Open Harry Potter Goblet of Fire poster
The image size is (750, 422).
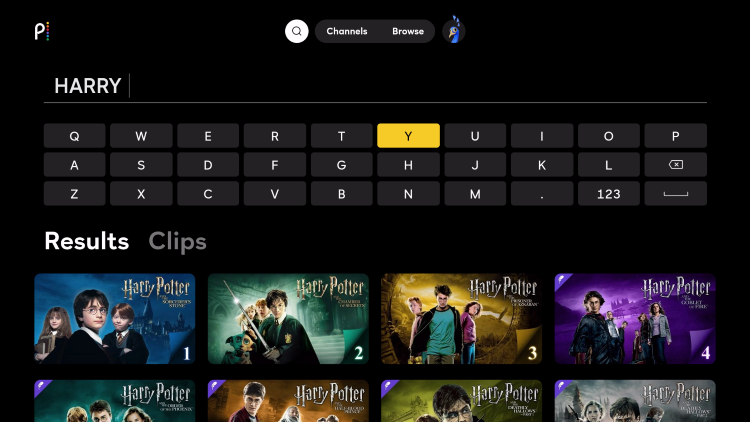pyautogui.click(x=635, y=319)
